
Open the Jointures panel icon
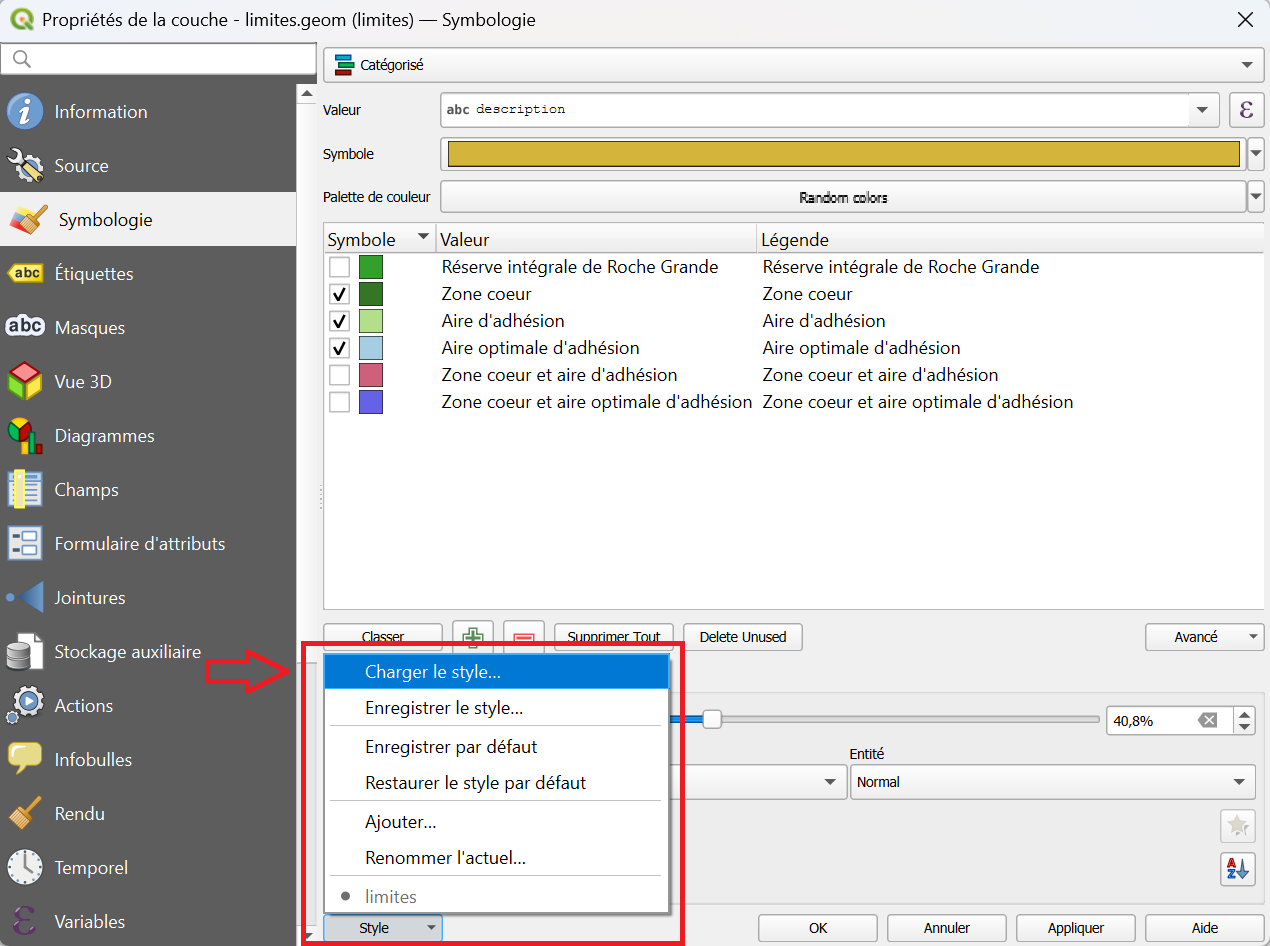click(x=25, y=598)
